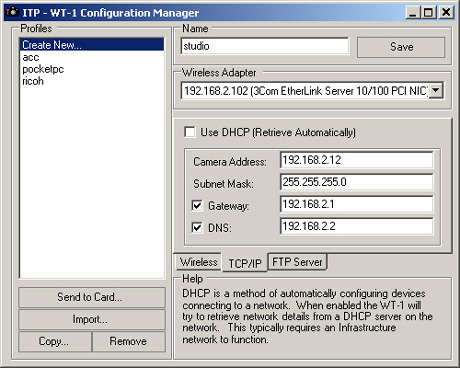The height and width of the screenshot is (368, 460).
Task: Click the Name text field
Action: [x=265, y=46]
